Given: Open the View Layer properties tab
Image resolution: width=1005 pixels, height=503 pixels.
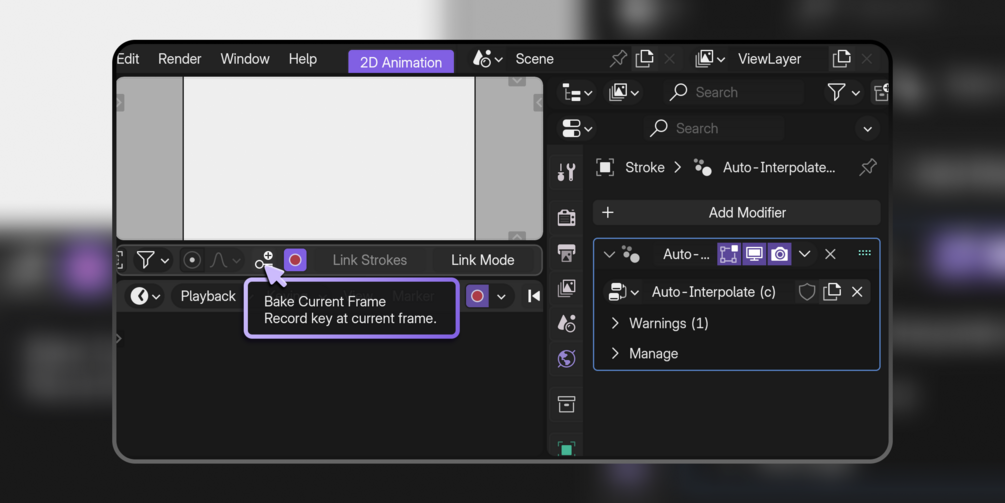Looking at the screenshot, I should pyautogui.click(x=566, y=288).
